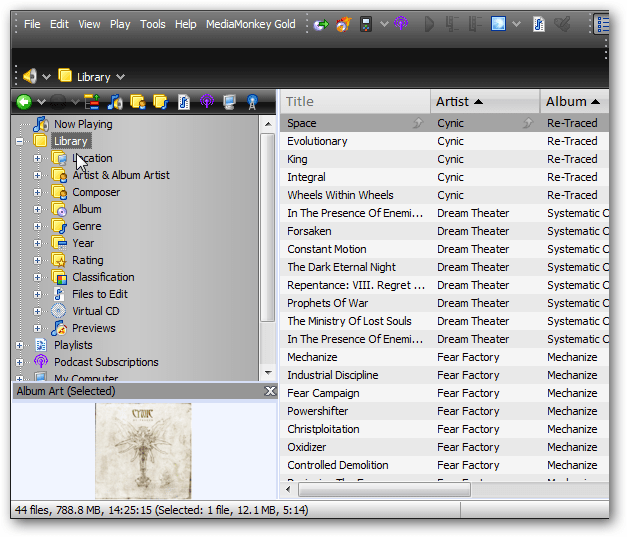The width and height of the screenshot is (627, 537).
Task: Click the Virtual CD disc icon
Action: [x=60, y=311]
